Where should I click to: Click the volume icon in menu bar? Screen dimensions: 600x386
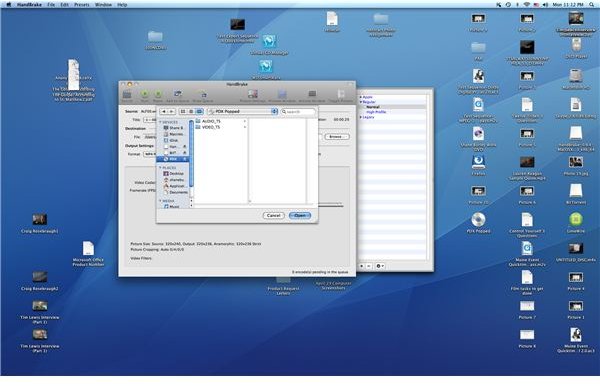[x=545, y=5]
